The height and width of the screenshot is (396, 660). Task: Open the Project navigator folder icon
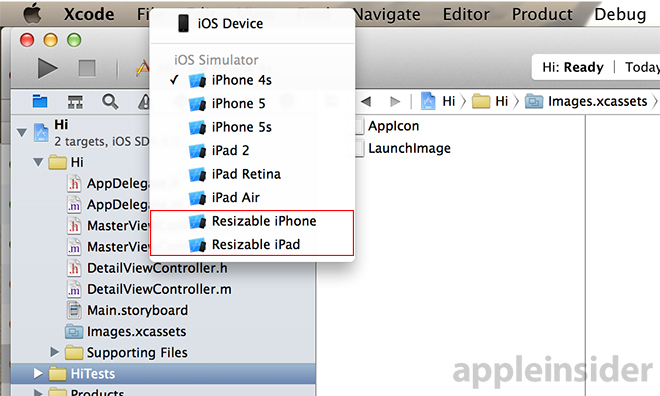click(40, 101)
